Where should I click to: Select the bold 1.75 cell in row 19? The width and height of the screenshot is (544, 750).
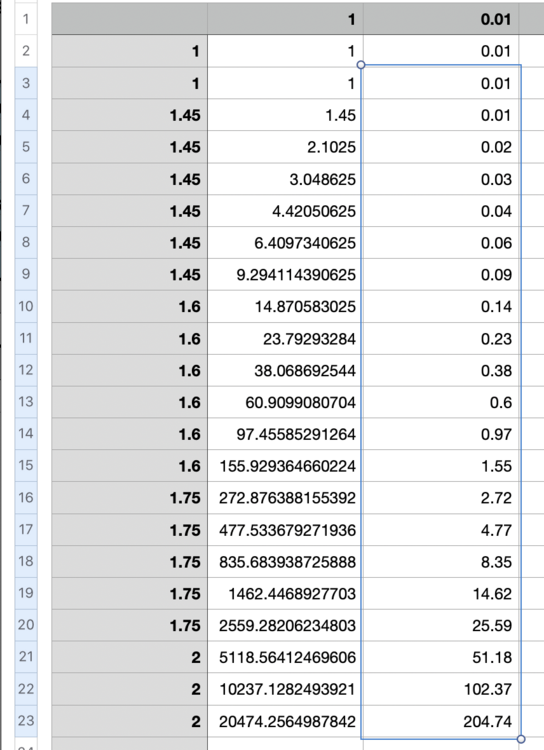130,594
